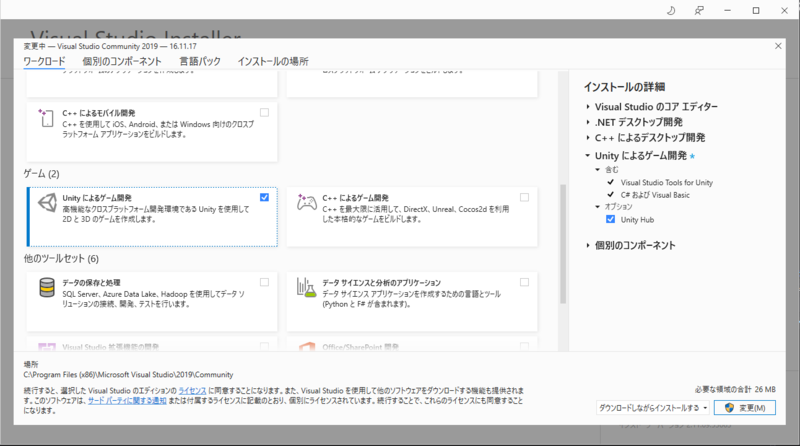Image resolution: width=800 pixels, height=446 pixels.
Task: Open the ライセンス license link
Action: tap(192, 390)
